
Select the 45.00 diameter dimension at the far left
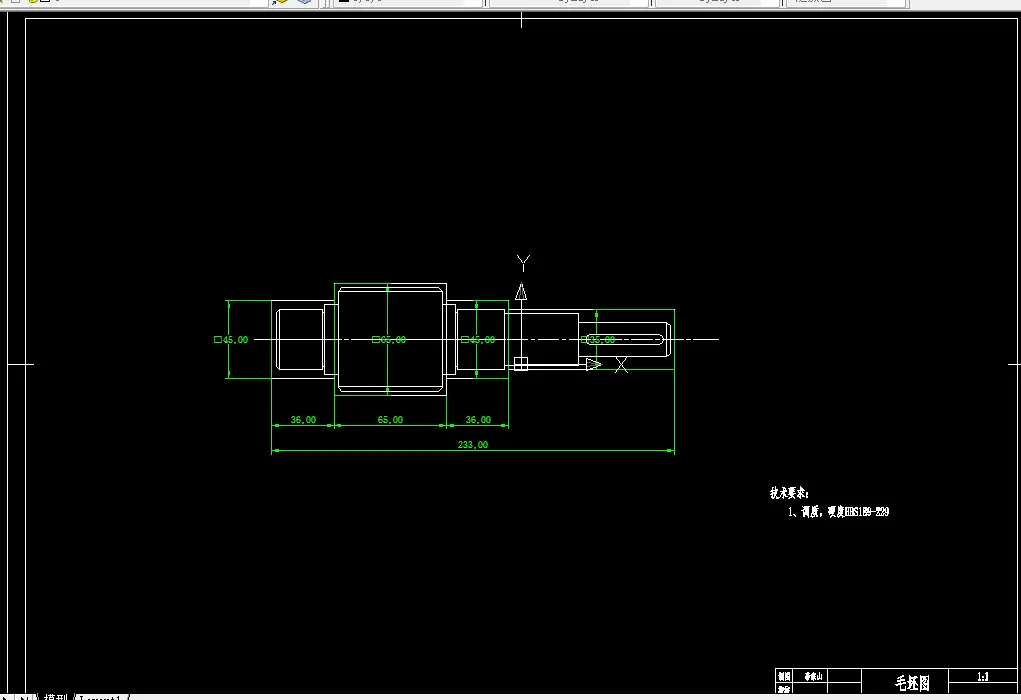(x=231, y=340)
